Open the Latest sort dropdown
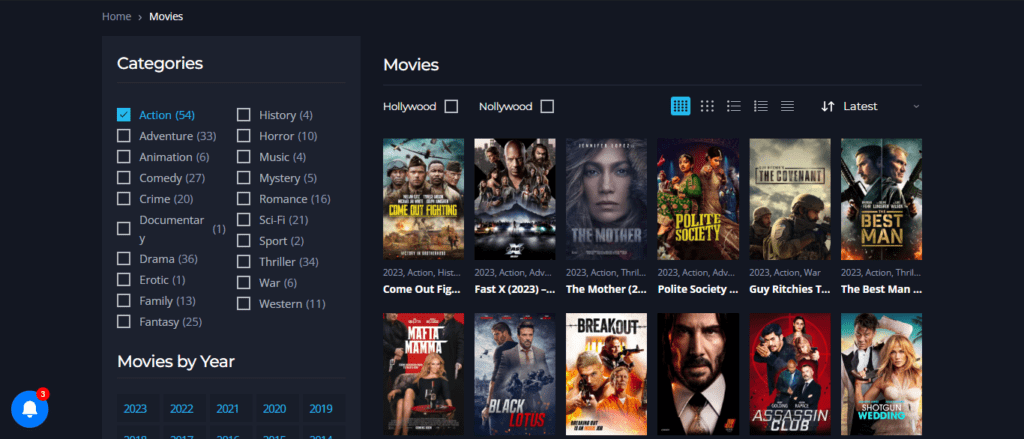This screenshot has width=1024, height=439. point(872,106)
